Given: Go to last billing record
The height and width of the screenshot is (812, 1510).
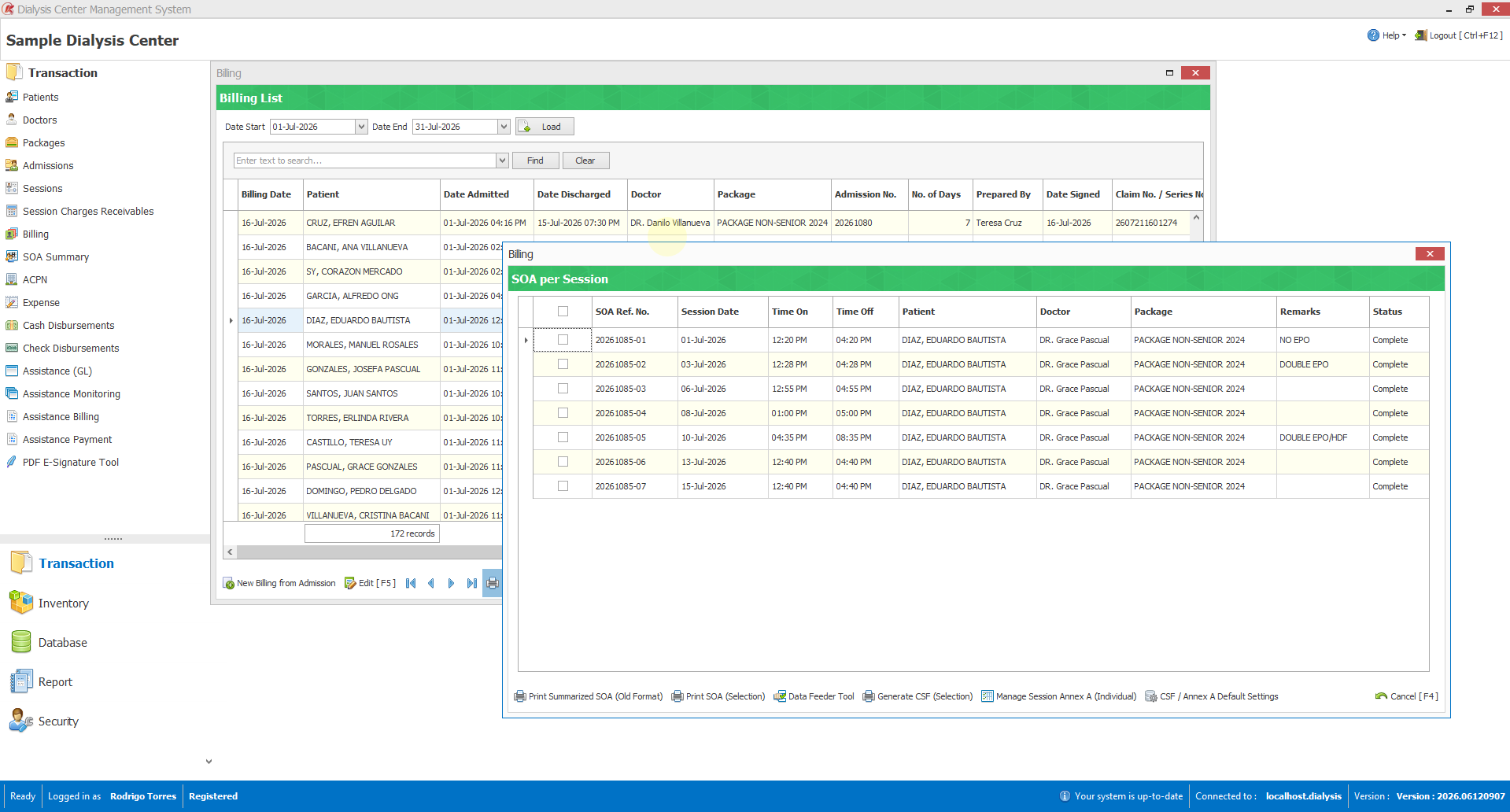Looking at the screenshot, I should point(471,583).
